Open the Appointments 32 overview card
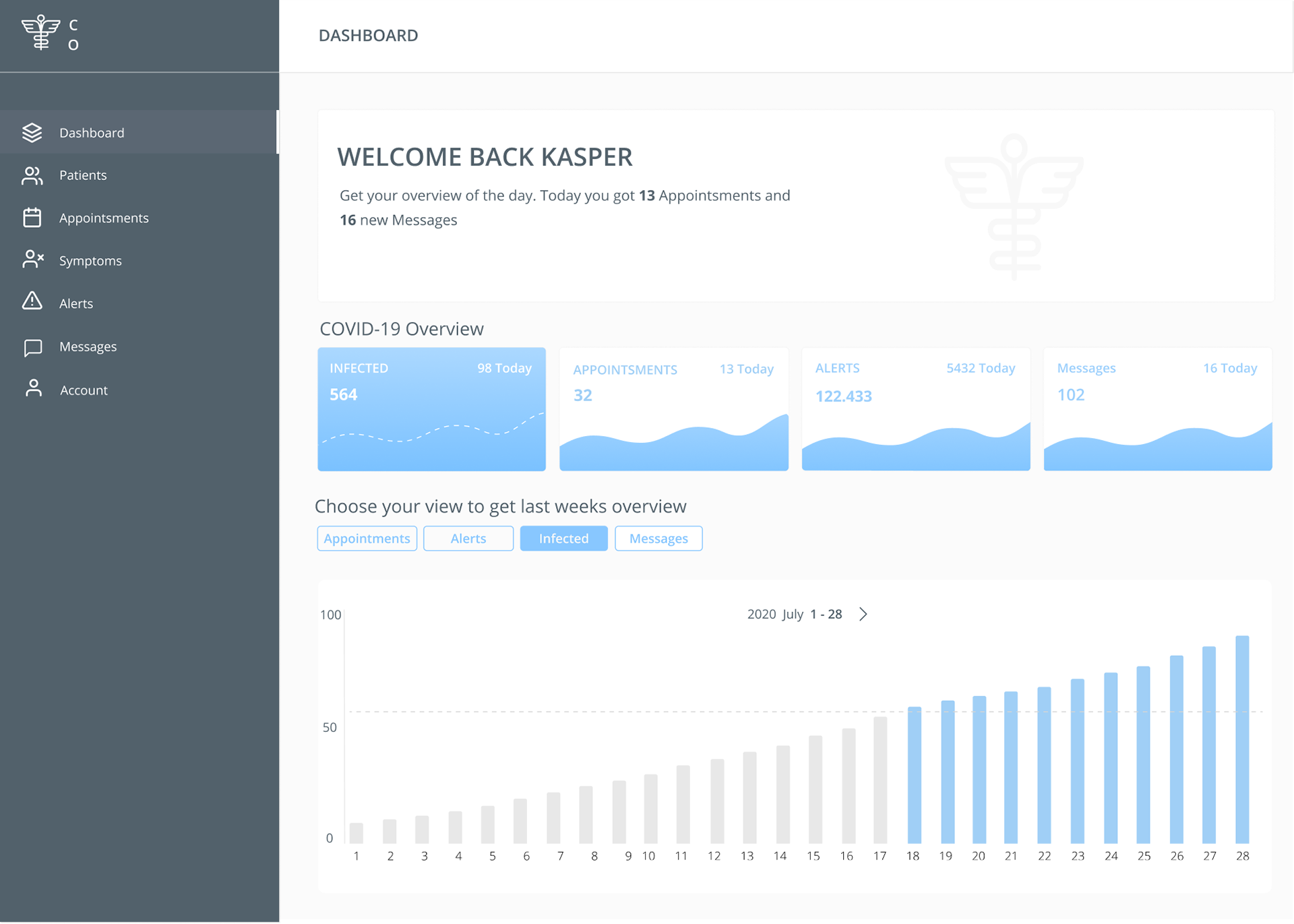The image size is (1294, 924). pos(673,408)
